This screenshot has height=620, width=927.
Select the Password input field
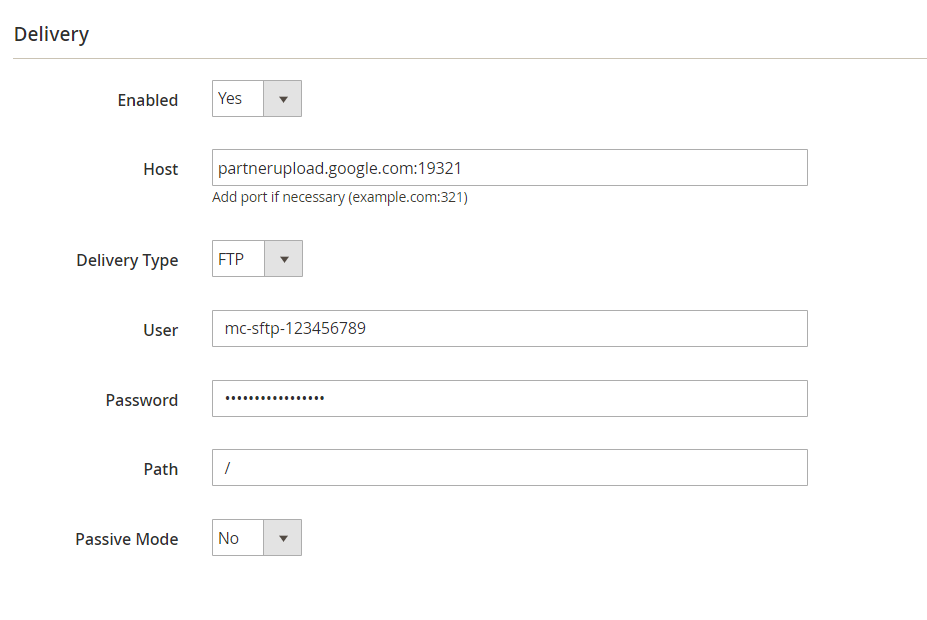click(510, 398)
